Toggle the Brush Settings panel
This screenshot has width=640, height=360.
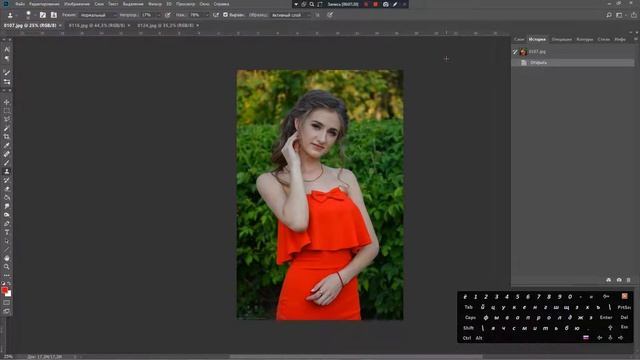click(42, 15)
